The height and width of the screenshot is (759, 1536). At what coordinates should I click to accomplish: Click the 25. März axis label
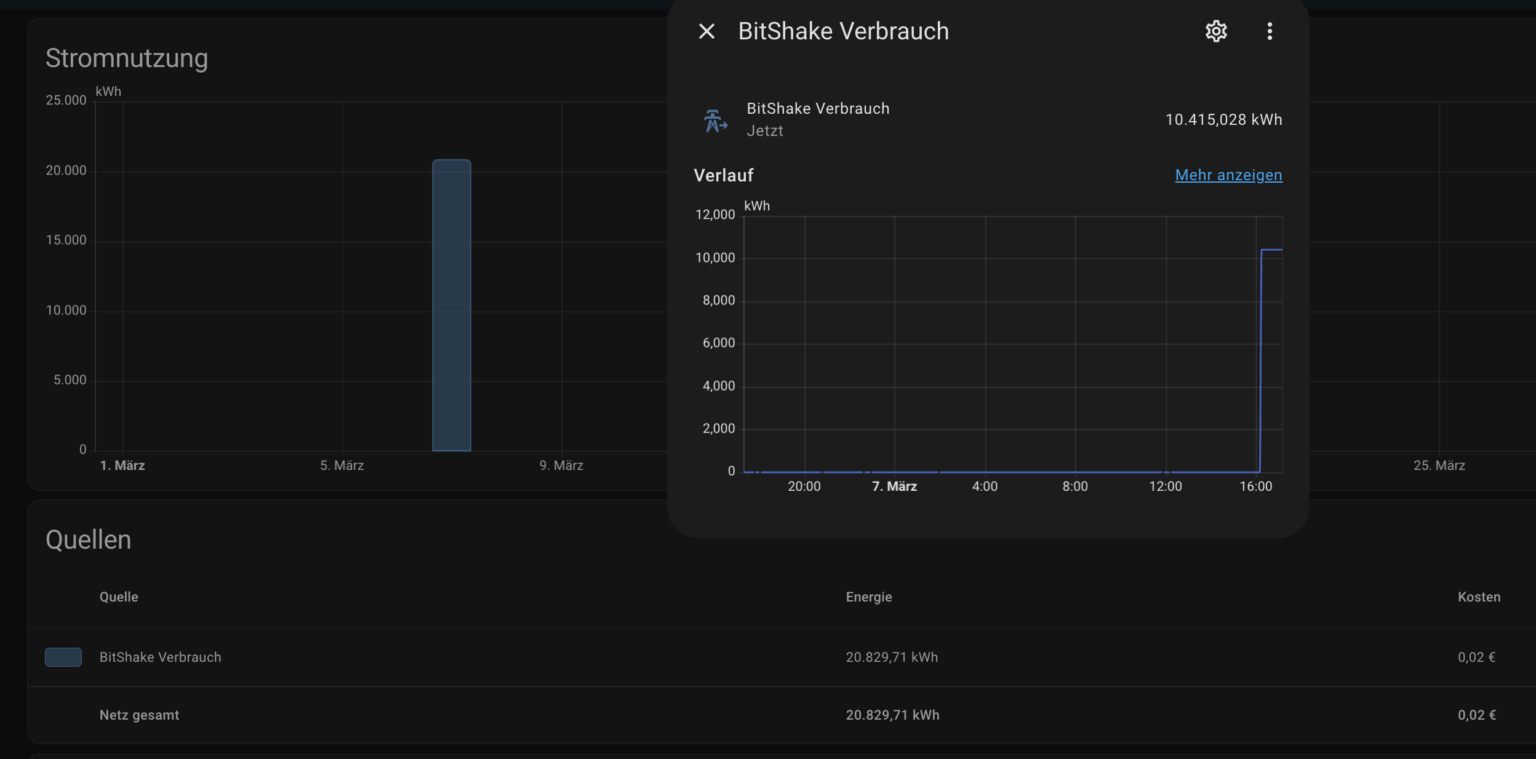click(1439, 465)
